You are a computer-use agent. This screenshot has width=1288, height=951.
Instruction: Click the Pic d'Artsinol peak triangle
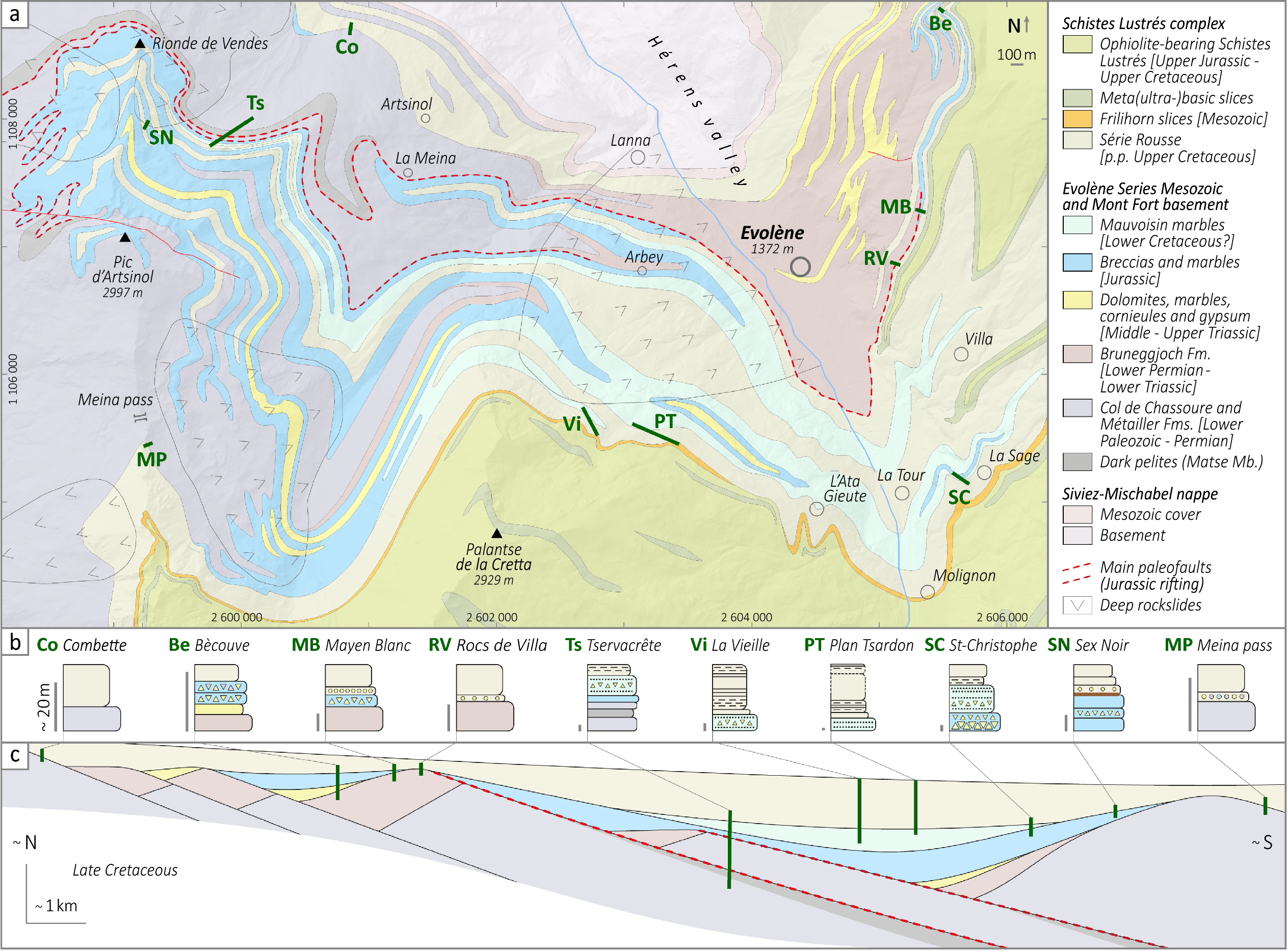125,237
